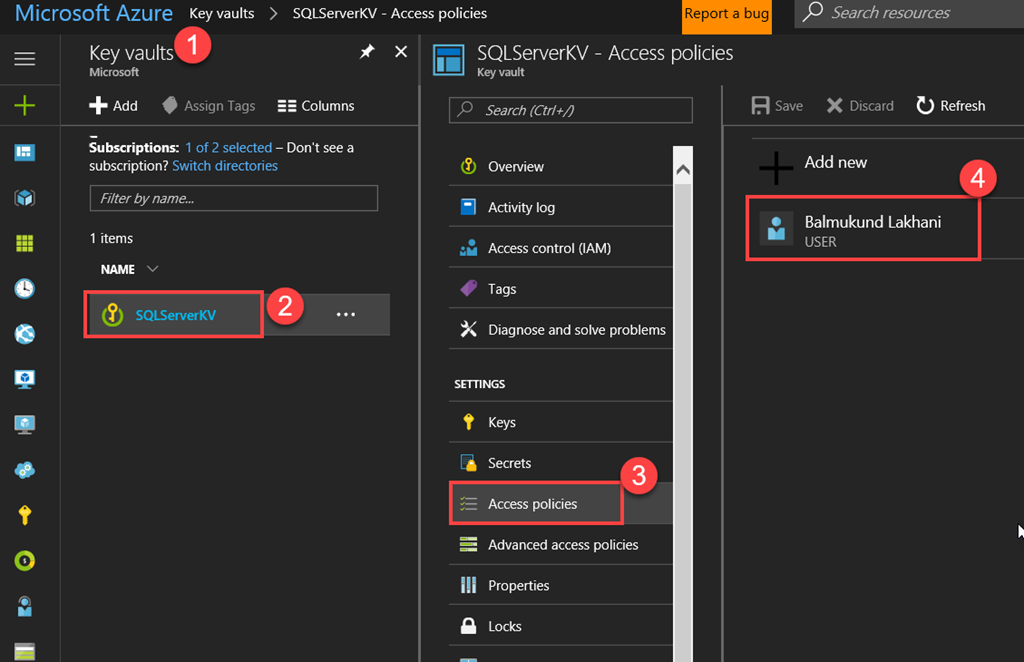Screen dimensions: 1024x662
Task: Open the Activity log menu item
Action: [x=521, y=207]
